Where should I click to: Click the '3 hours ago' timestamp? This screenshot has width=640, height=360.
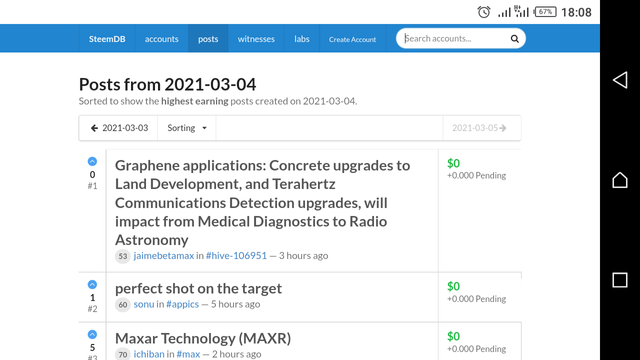(x=303, y=256)
